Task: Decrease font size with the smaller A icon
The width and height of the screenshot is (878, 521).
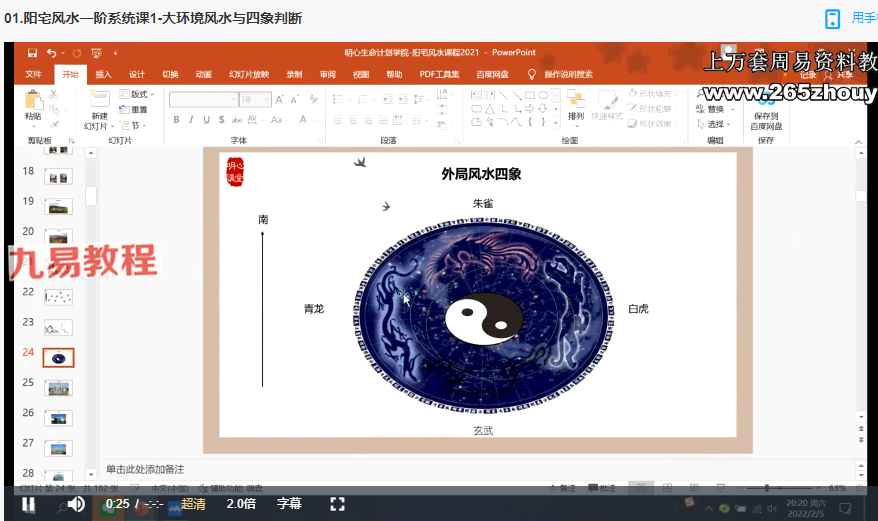Action: click(295, 100)
